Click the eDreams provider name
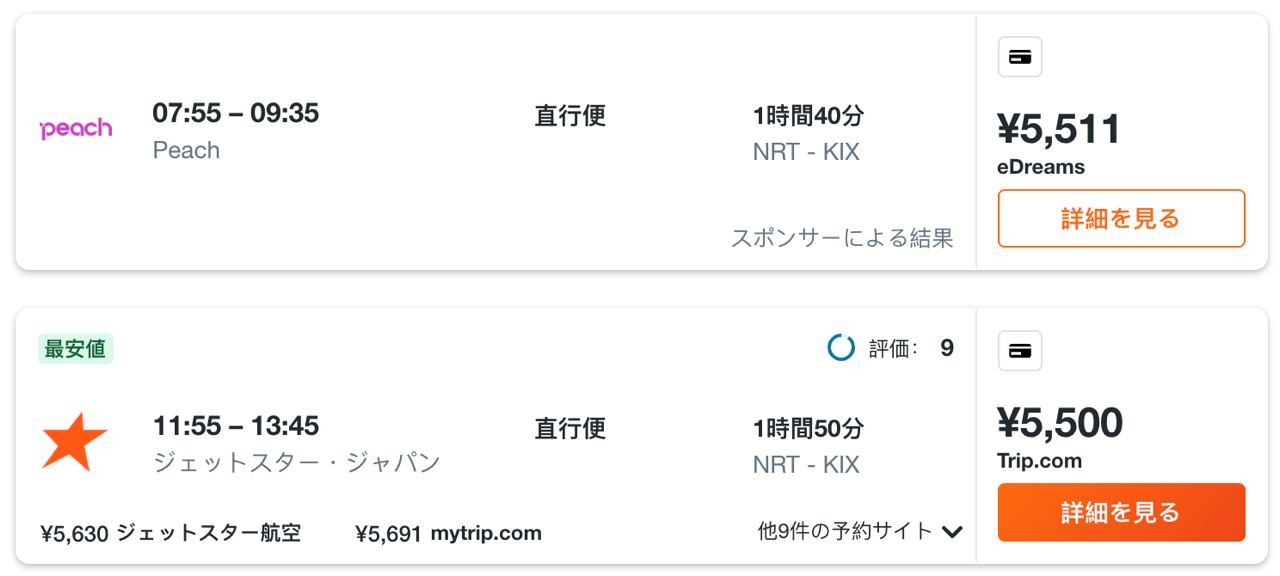This screenshot has height=576, width=1280. point(1041,167)
